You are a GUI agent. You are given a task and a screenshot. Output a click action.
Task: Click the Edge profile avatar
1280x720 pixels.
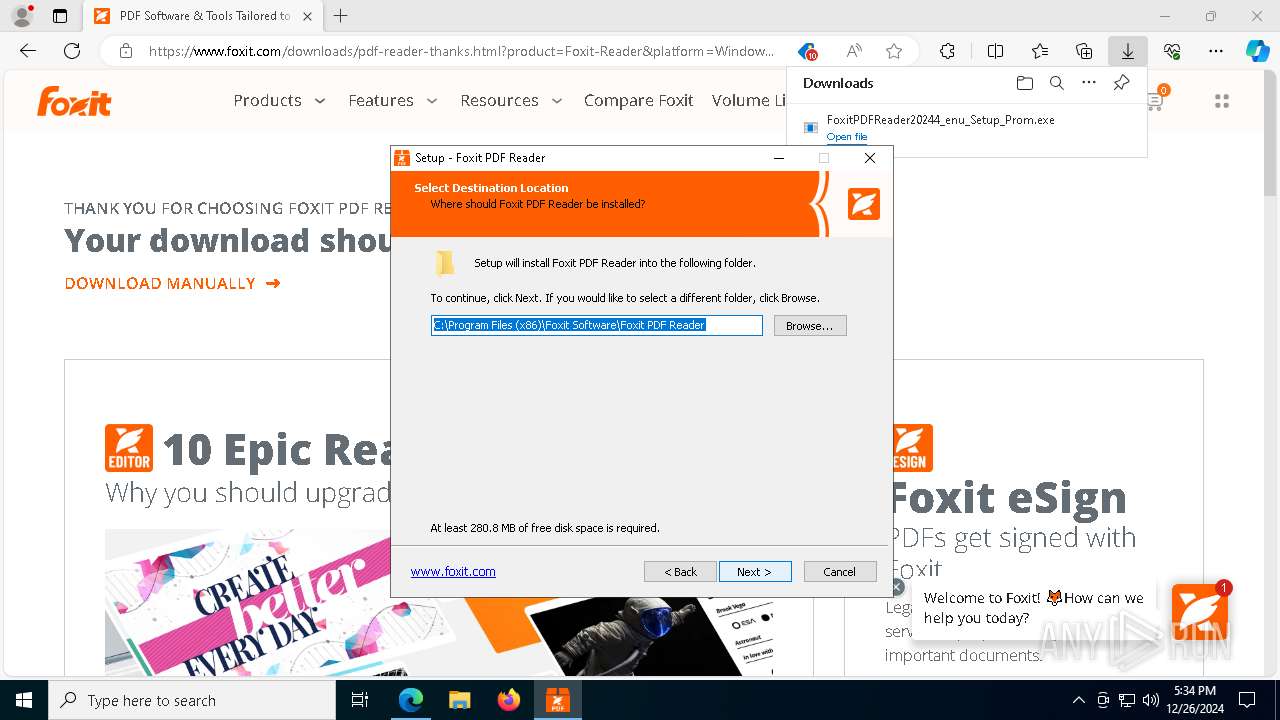(22, 16)
